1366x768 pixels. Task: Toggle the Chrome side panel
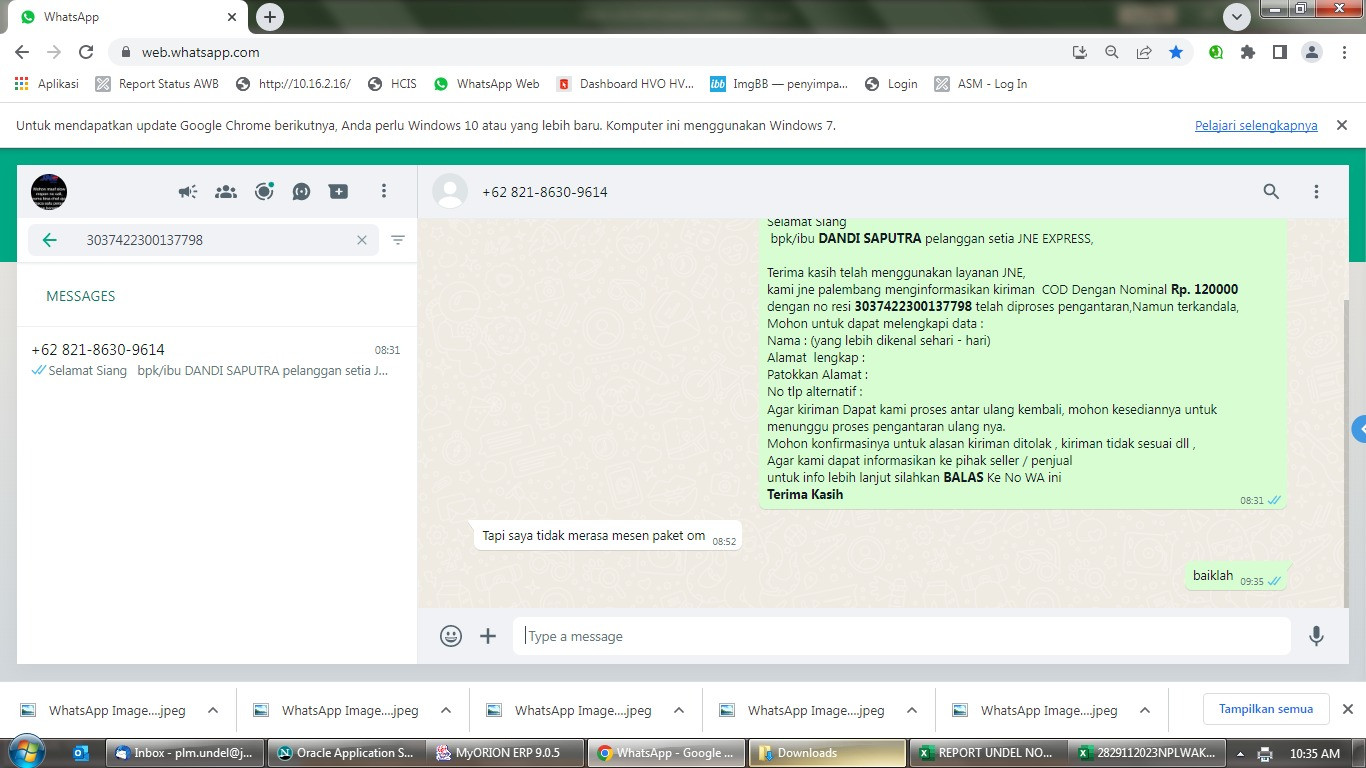1280,52
